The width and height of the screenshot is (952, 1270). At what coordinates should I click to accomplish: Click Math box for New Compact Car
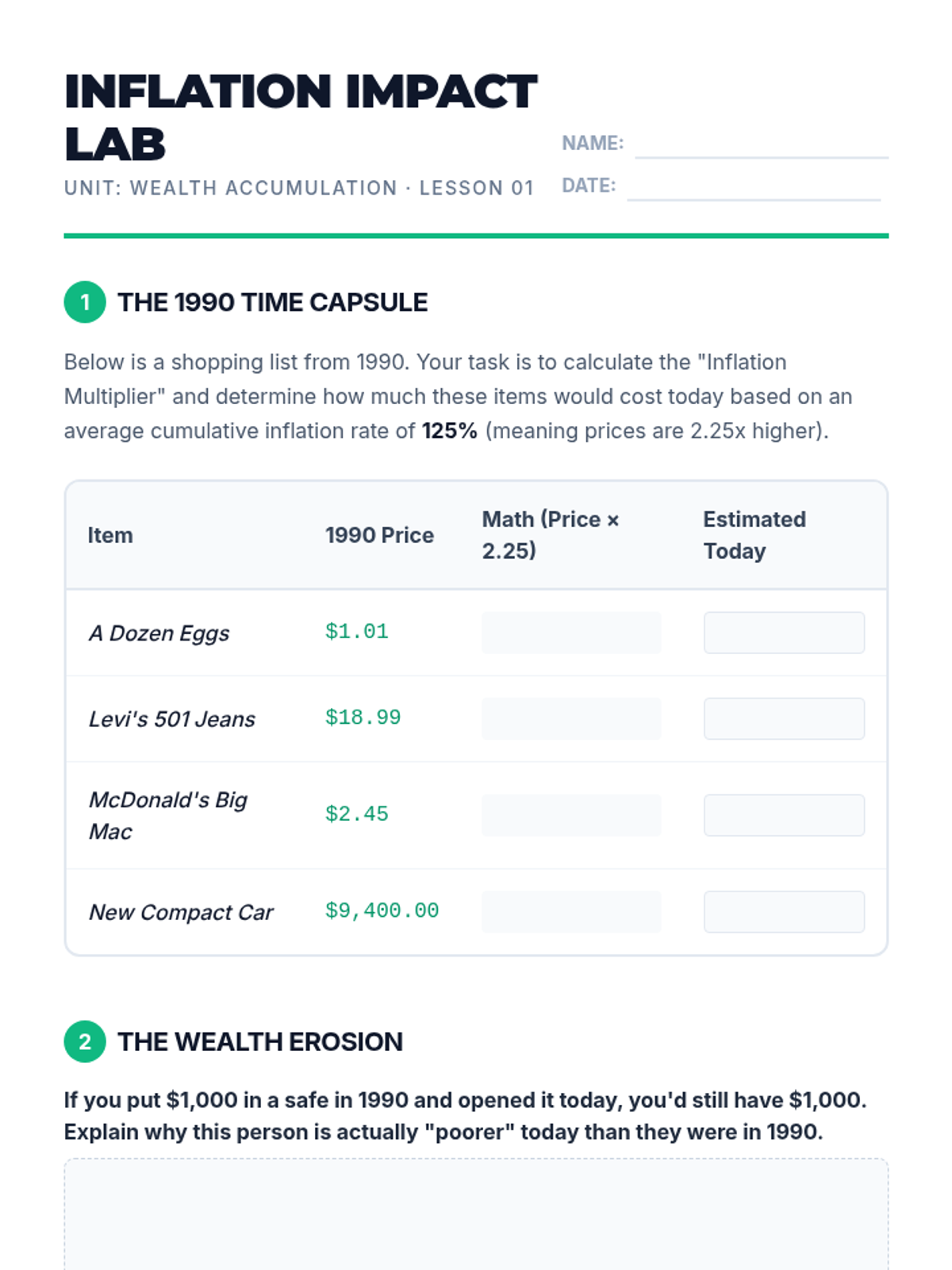coord(571,911)
